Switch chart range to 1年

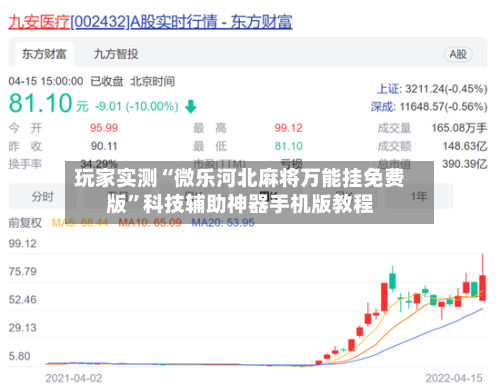pyautogui.click(x=419, y=196)
